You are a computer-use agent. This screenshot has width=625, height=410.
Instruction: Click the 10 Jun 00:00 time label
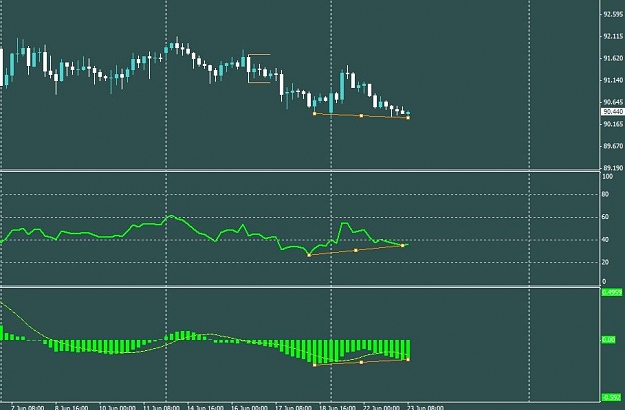pos(117,407)
